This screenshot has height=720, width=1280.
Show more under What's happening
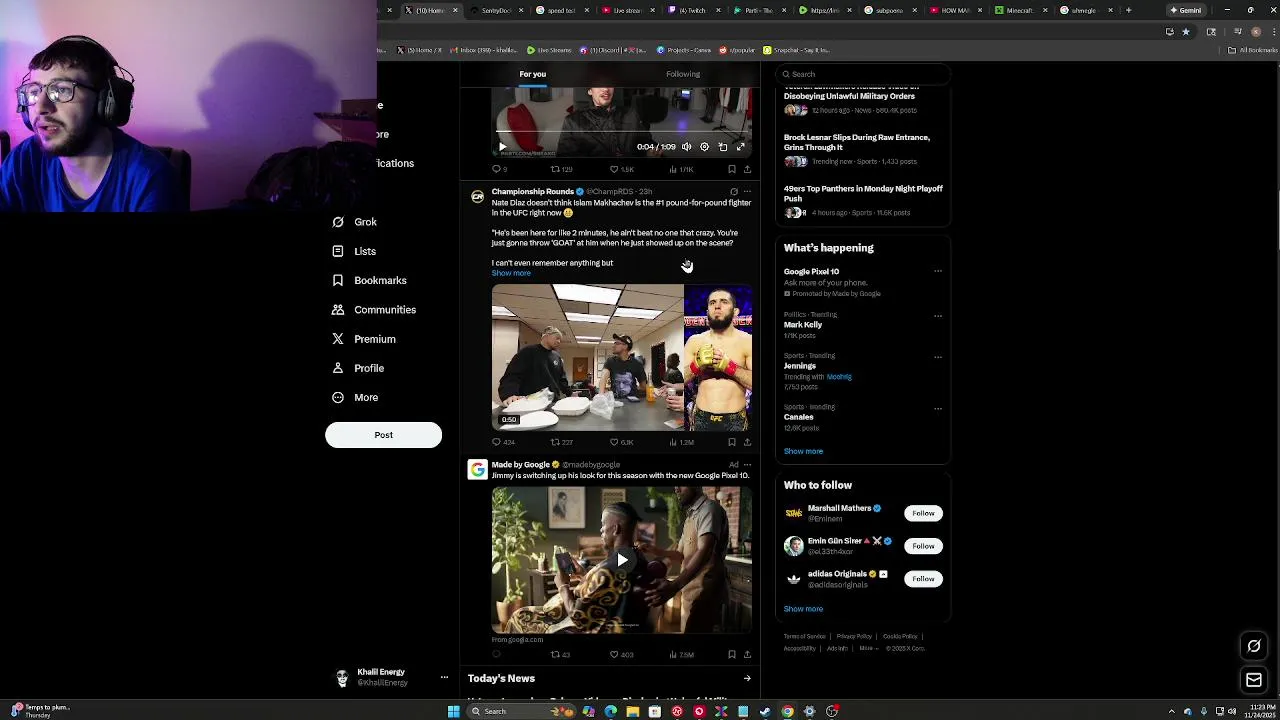point(803,451)
